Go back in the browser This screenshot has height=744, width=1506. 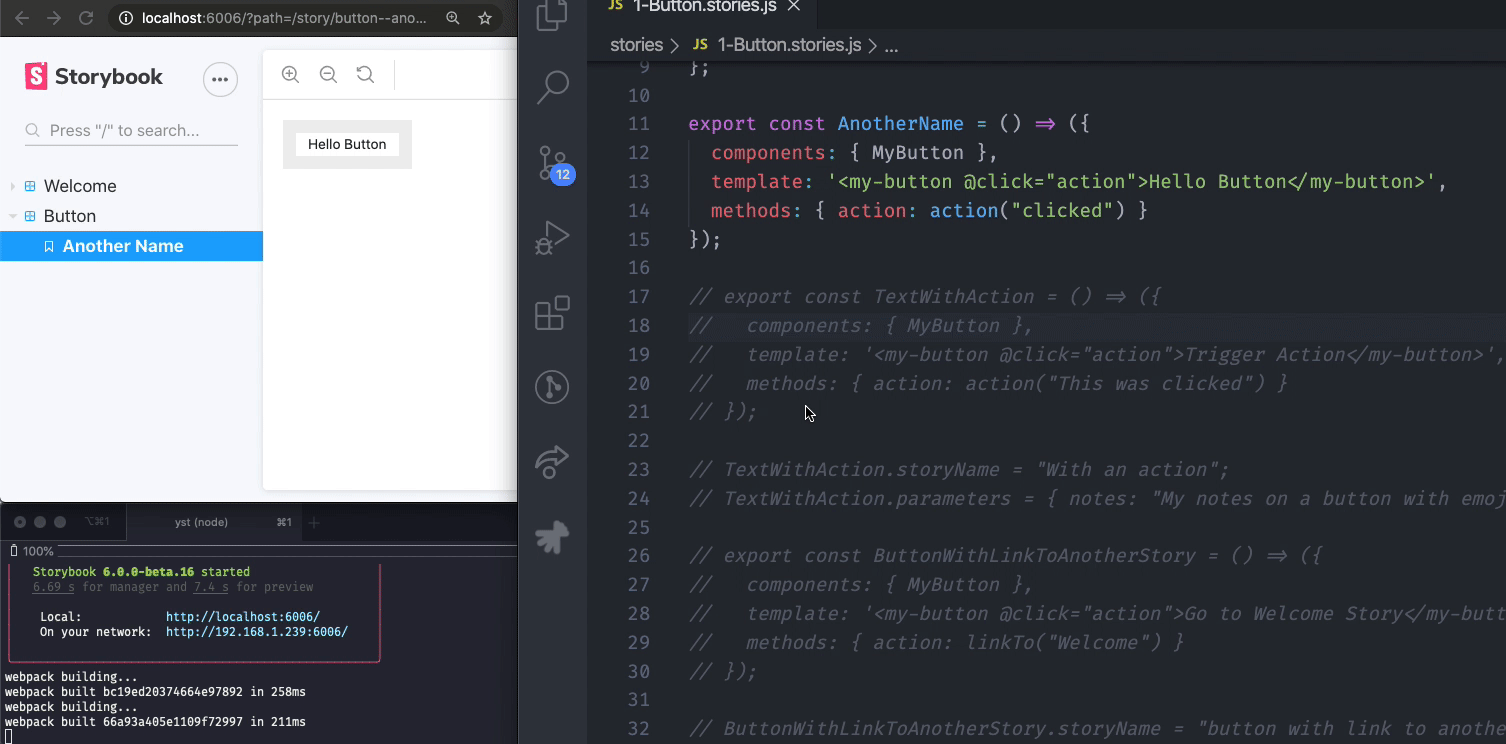point(22,18)
